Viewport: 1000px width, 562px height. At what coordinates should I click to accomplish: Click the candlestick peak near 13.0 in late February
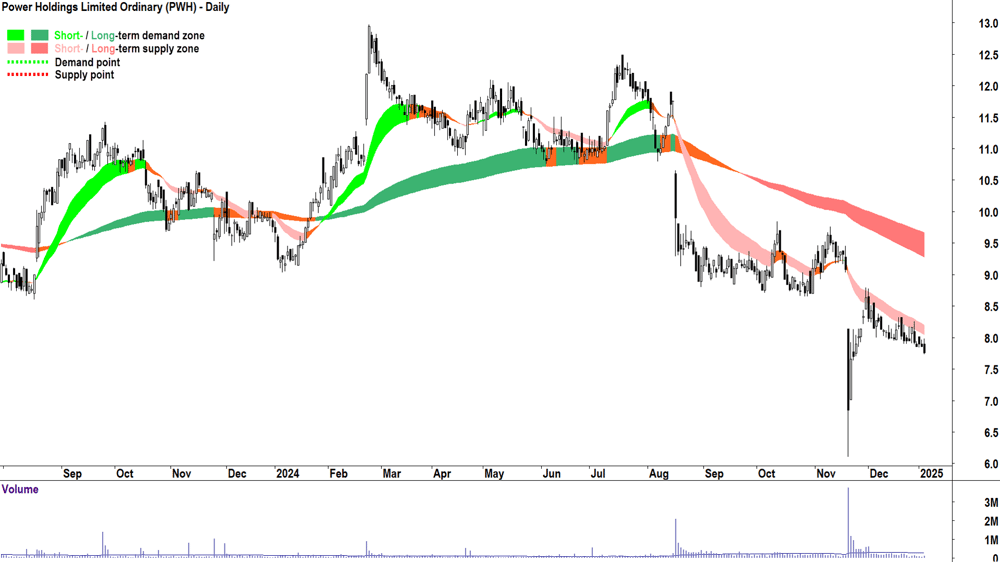(x=369, y=48)
